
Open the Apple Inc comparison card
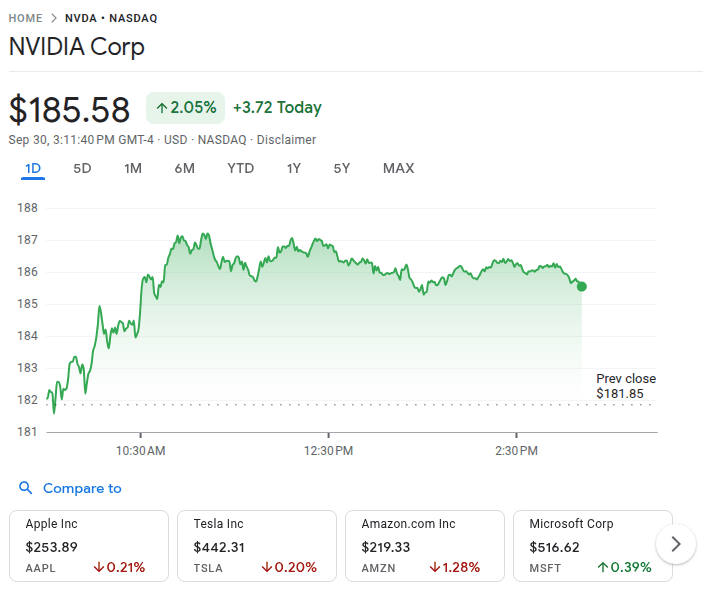(88, 545)
